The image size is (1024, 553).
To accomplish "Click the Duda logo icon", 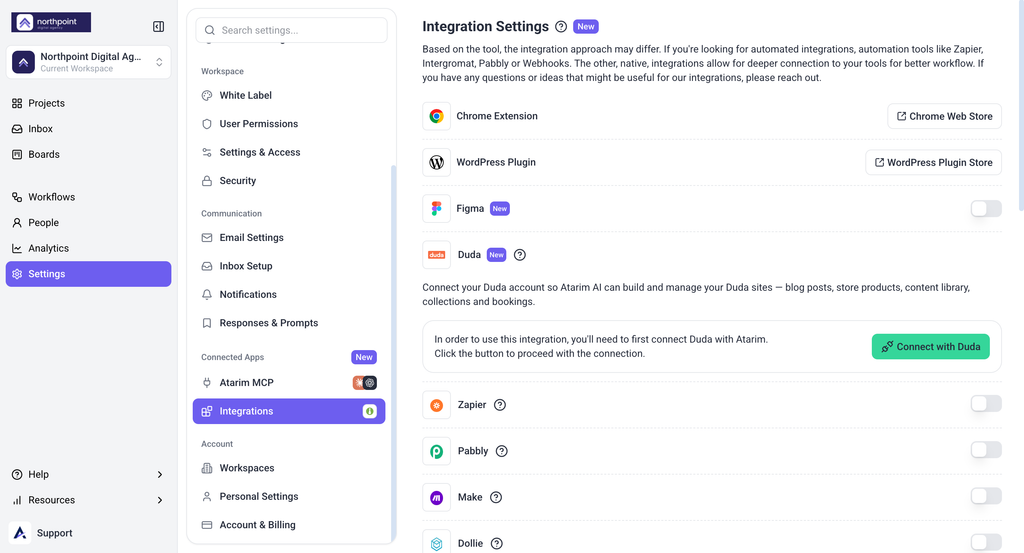I will 436,255.
